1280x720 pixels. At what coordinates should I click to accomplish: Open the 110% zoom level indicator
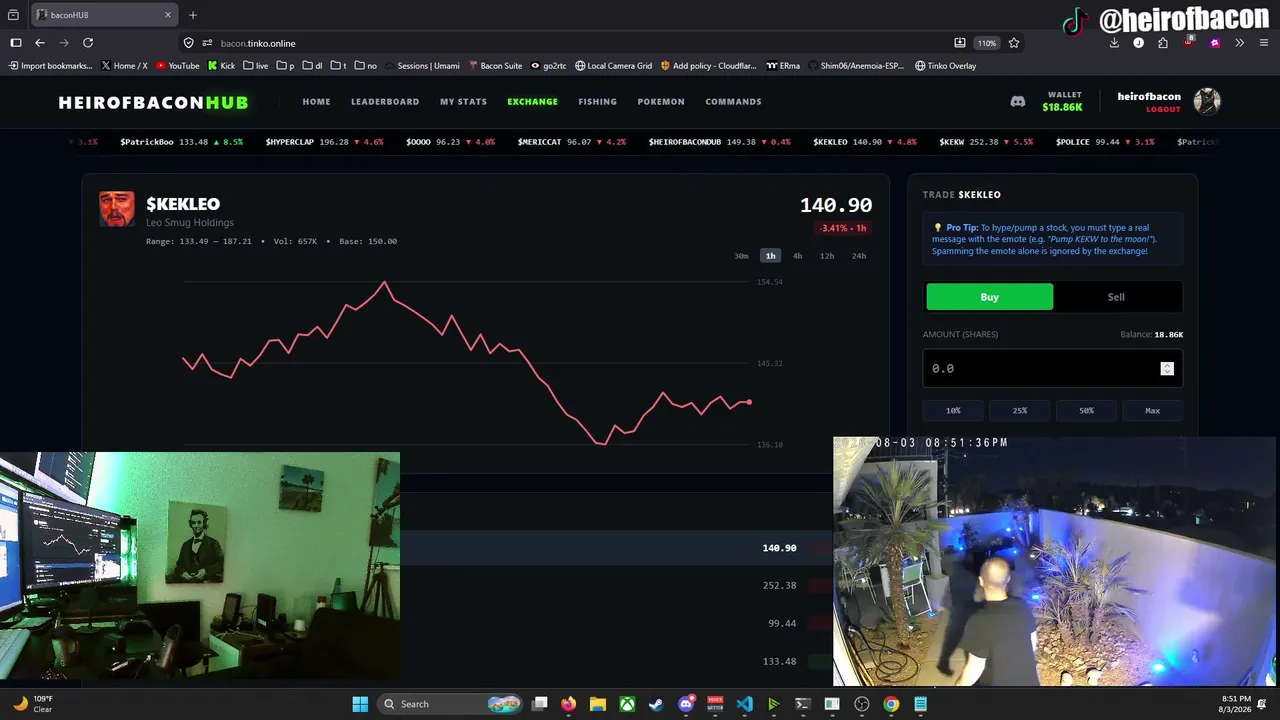(x=987, y=43)
